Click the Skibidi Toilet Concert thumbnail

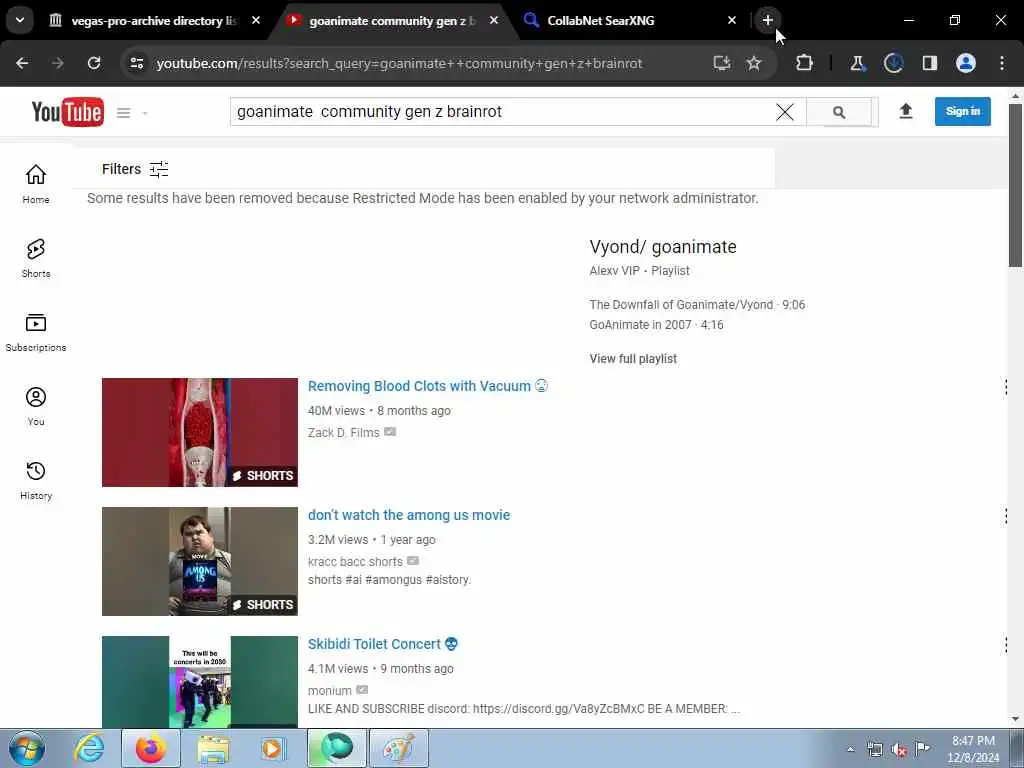[x=200, y=682]
